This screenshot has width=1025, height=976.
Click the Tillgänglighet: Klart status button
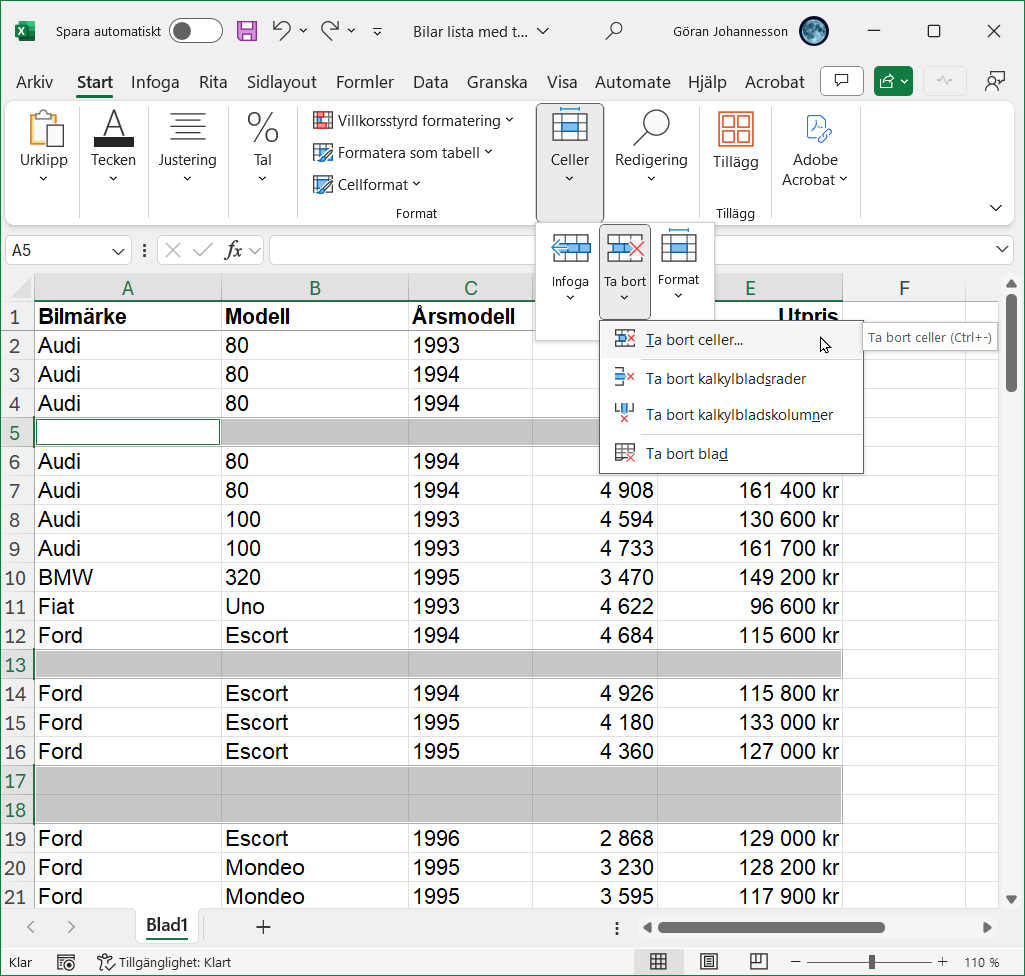pyautogui.click(x=164, y=962)
